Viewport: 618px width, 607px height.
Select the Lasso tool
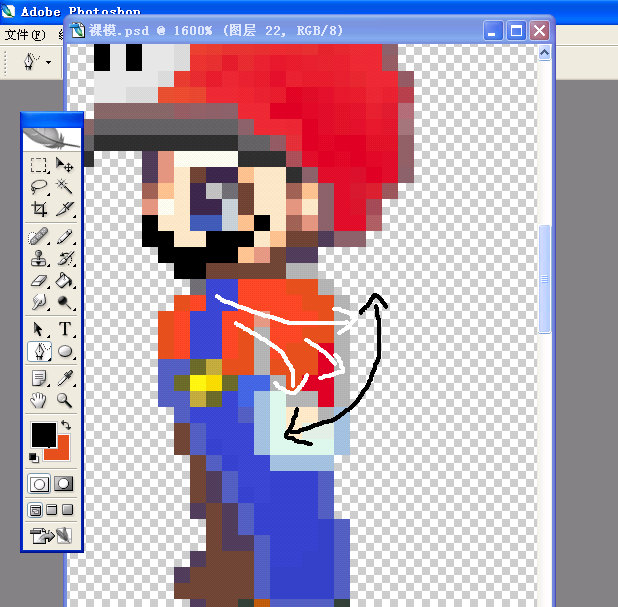pyautogui.click(x=39, y=186)
